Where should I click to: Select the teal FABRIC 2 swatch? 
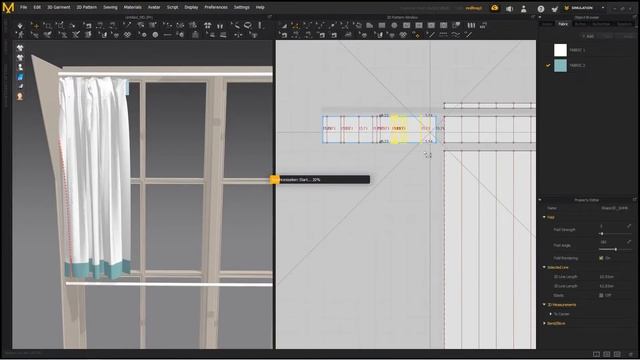560,65
